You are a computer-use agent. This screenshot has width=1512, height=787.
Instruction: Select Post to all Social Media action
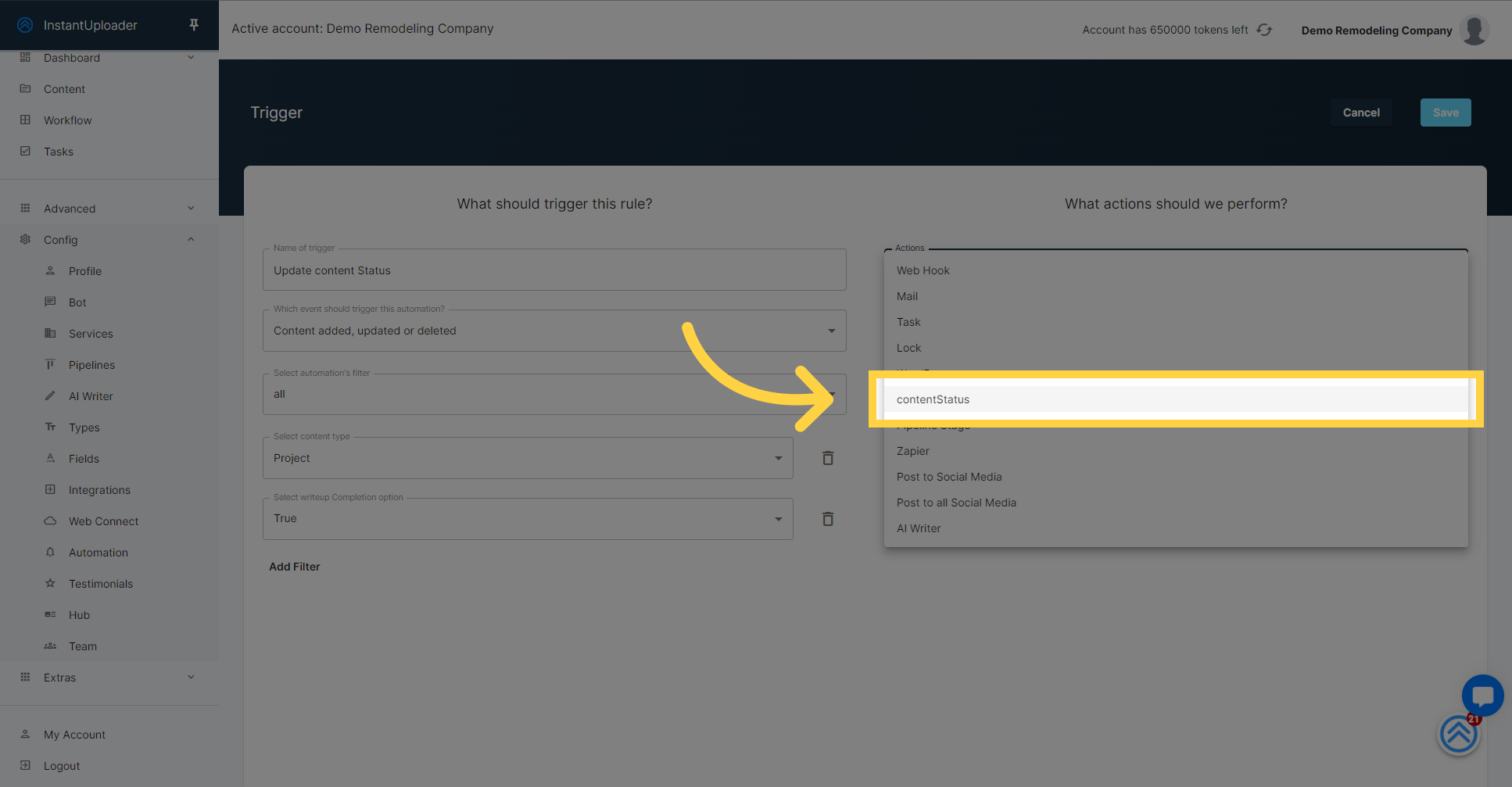(x=1176, y=503)
